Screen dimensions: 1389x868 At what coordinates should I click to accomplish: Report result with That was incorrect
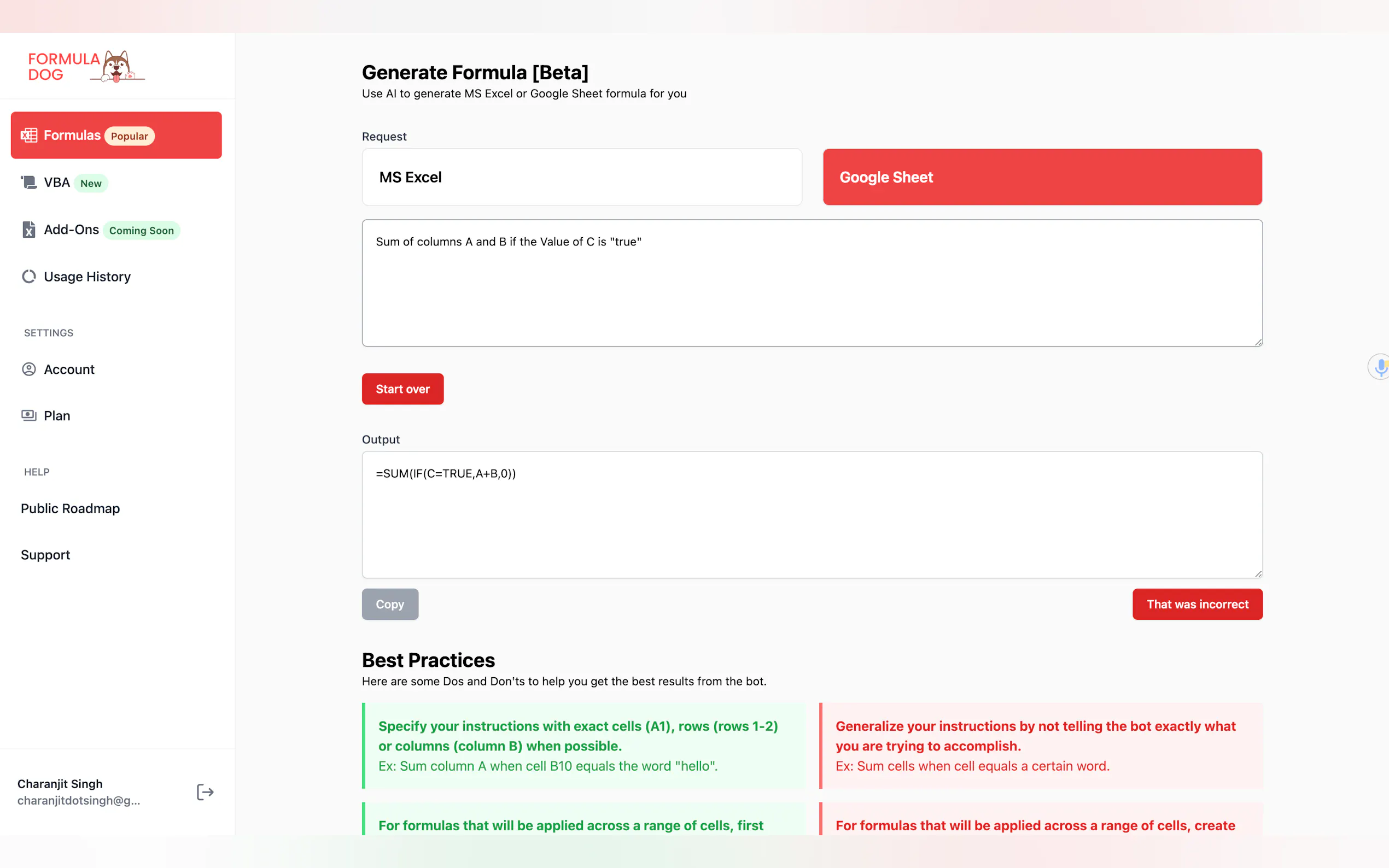pyautogui.click(x=1197, y=605)
